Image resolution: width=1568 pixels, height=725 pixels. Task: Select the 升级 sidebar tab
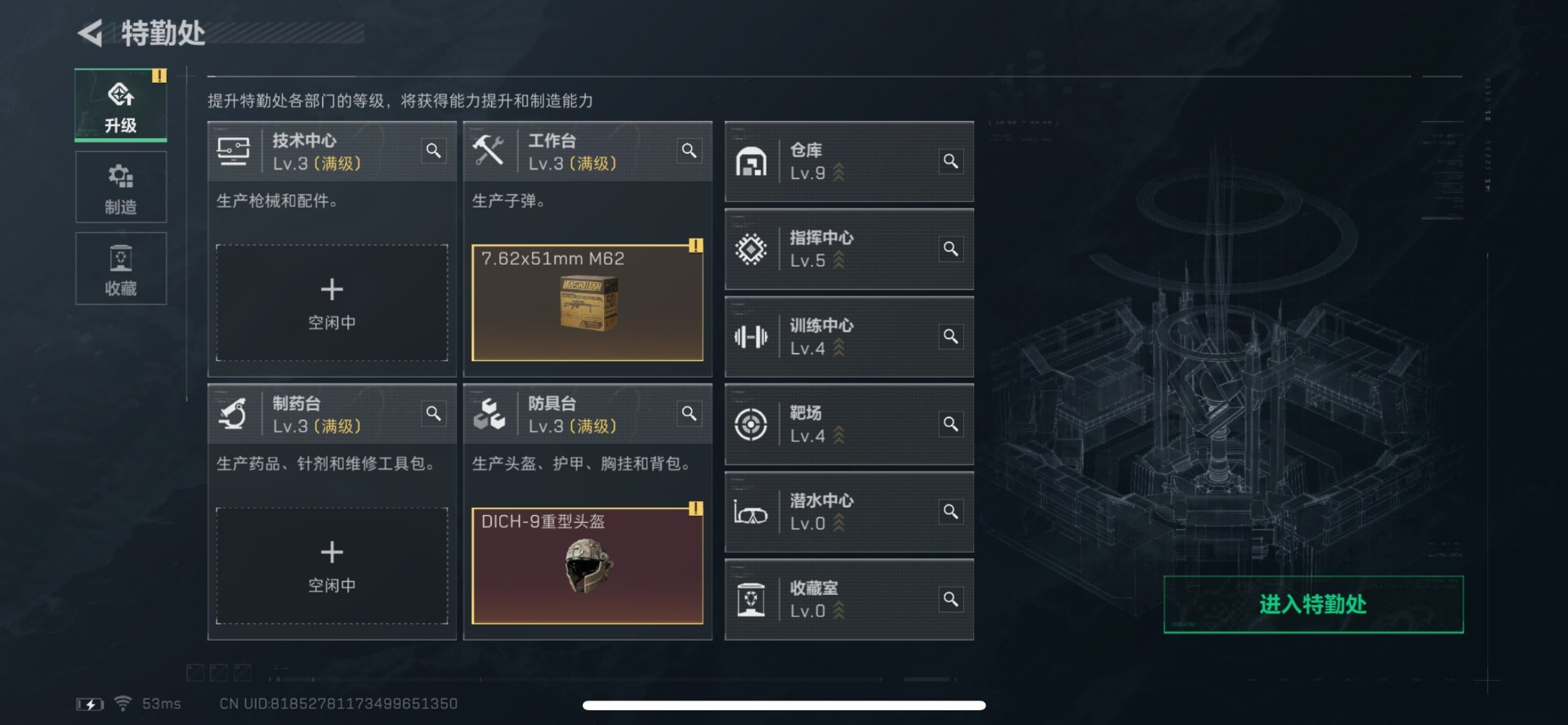point(121,105)
